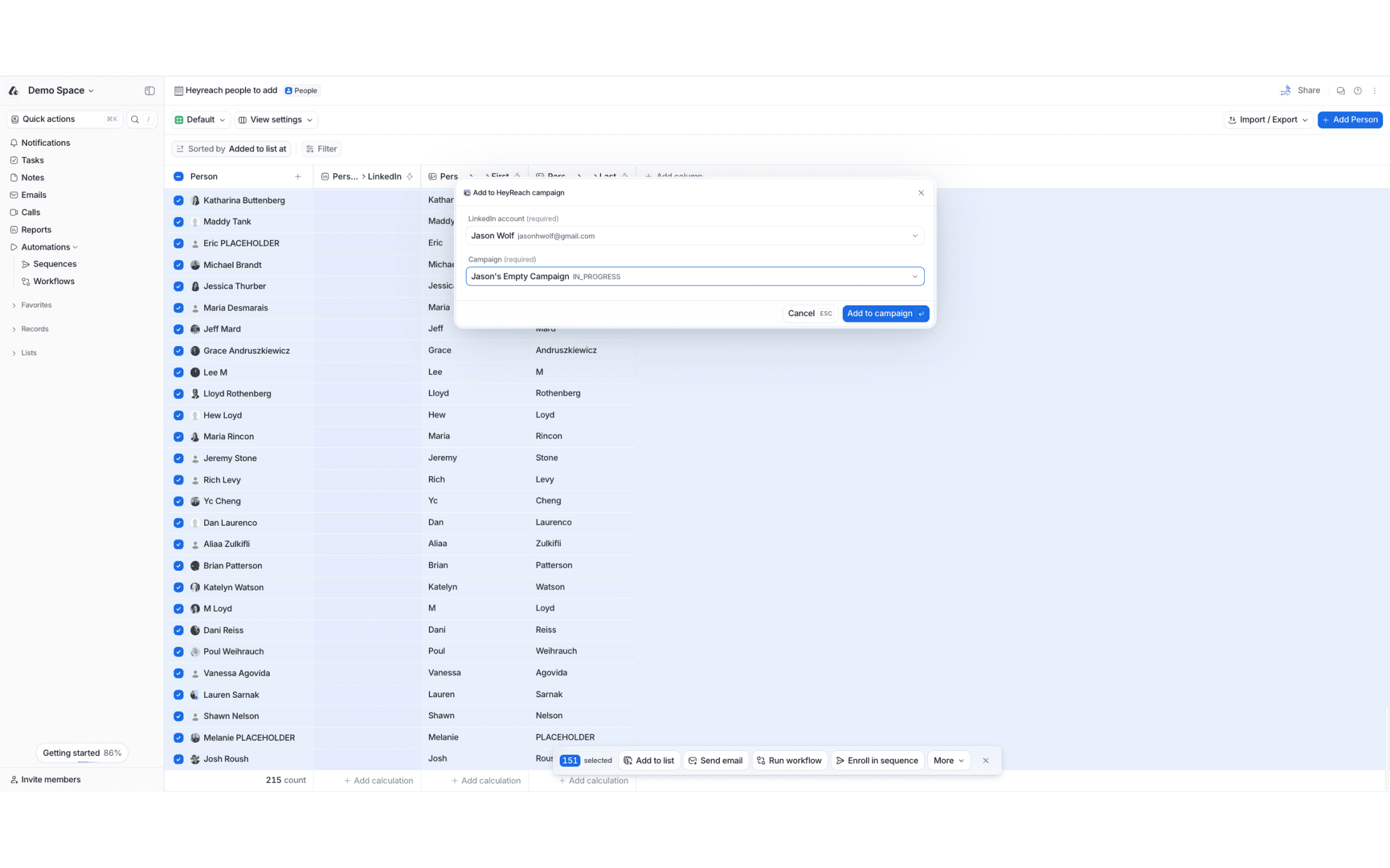This screenshot has height=868, width=1390.
Task: Click the comments icon next to Share
Action: pyautogui.click(x=1341, y=91)
